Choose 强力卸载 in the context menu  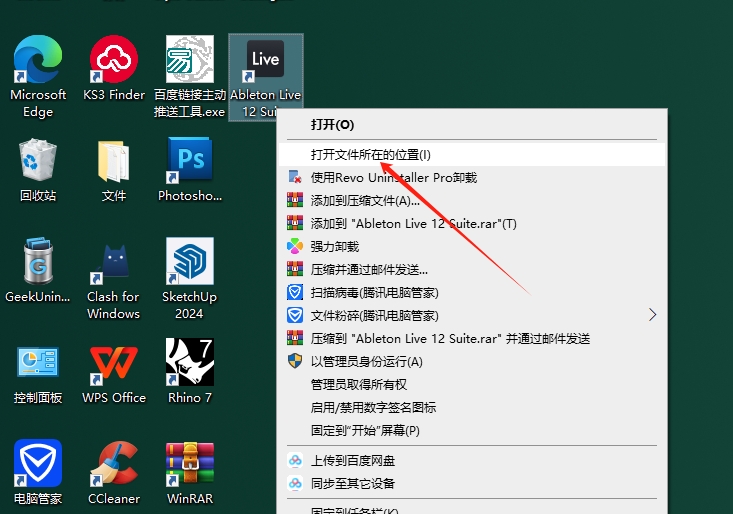[x=472, y=246]
